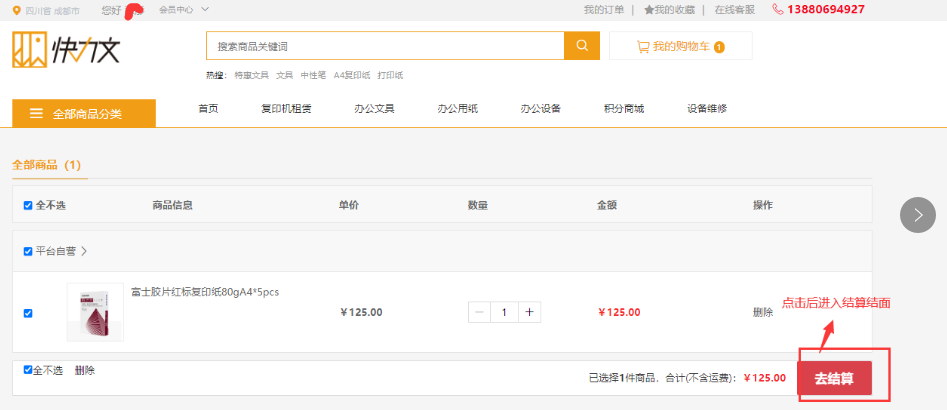
Task: Open the 积分商城 navigation item
Action: click(624, 109)
